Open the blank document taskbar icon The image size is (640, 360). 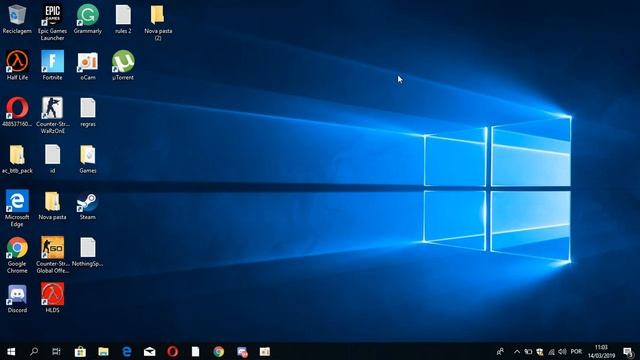[196, 351]
